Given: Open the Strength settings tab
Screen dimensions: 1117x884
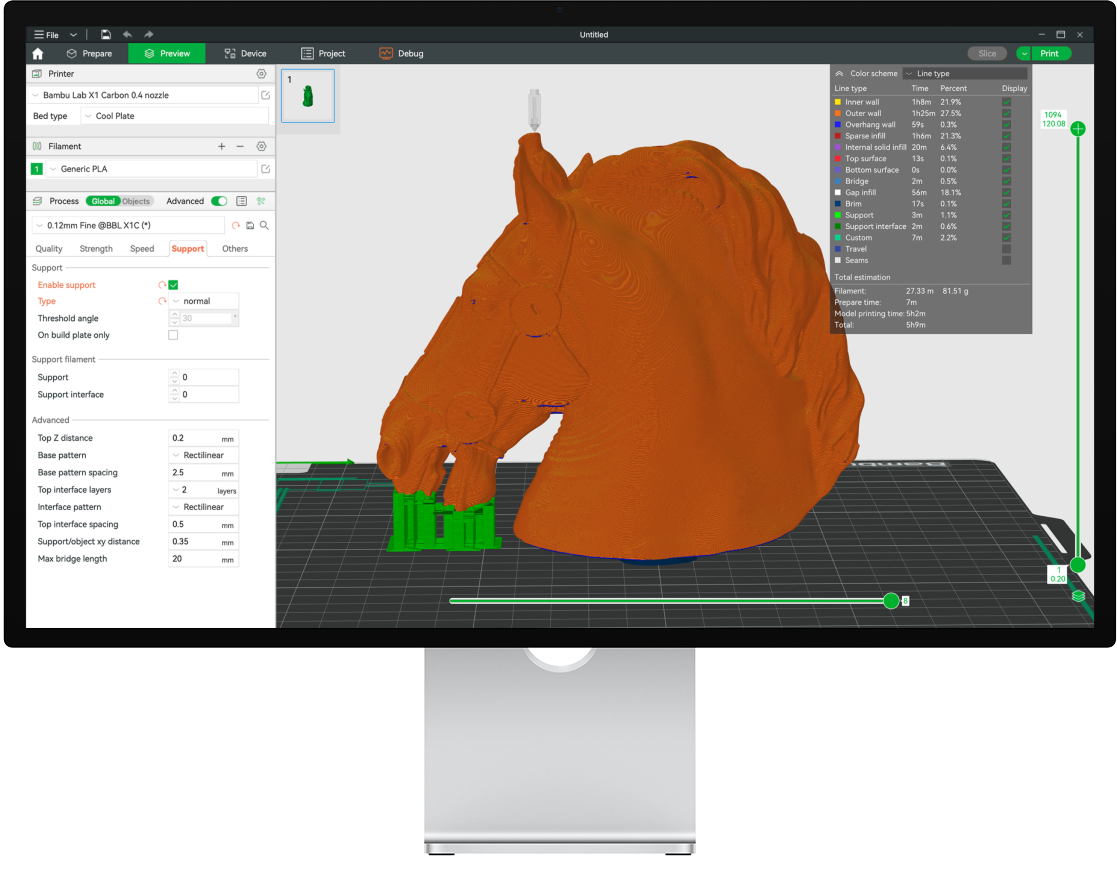Looking at the screenshot, I should pyautogui.click(x=96, y=249).
